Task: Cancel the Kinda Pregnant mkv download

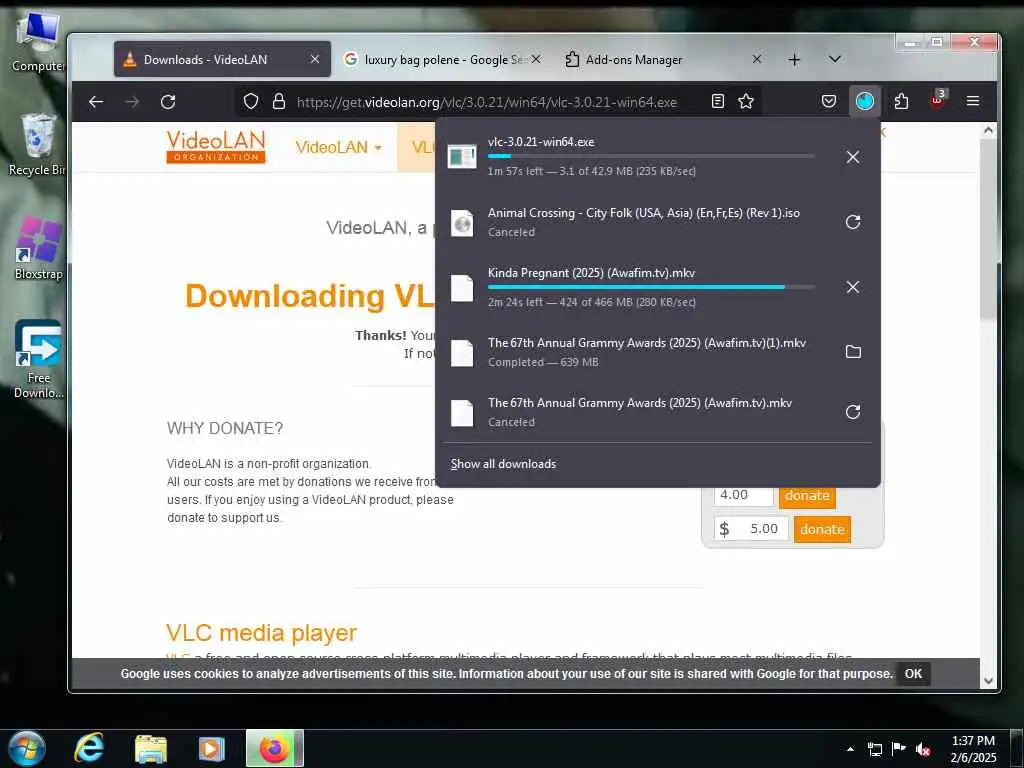Action: tap(853, 287)
